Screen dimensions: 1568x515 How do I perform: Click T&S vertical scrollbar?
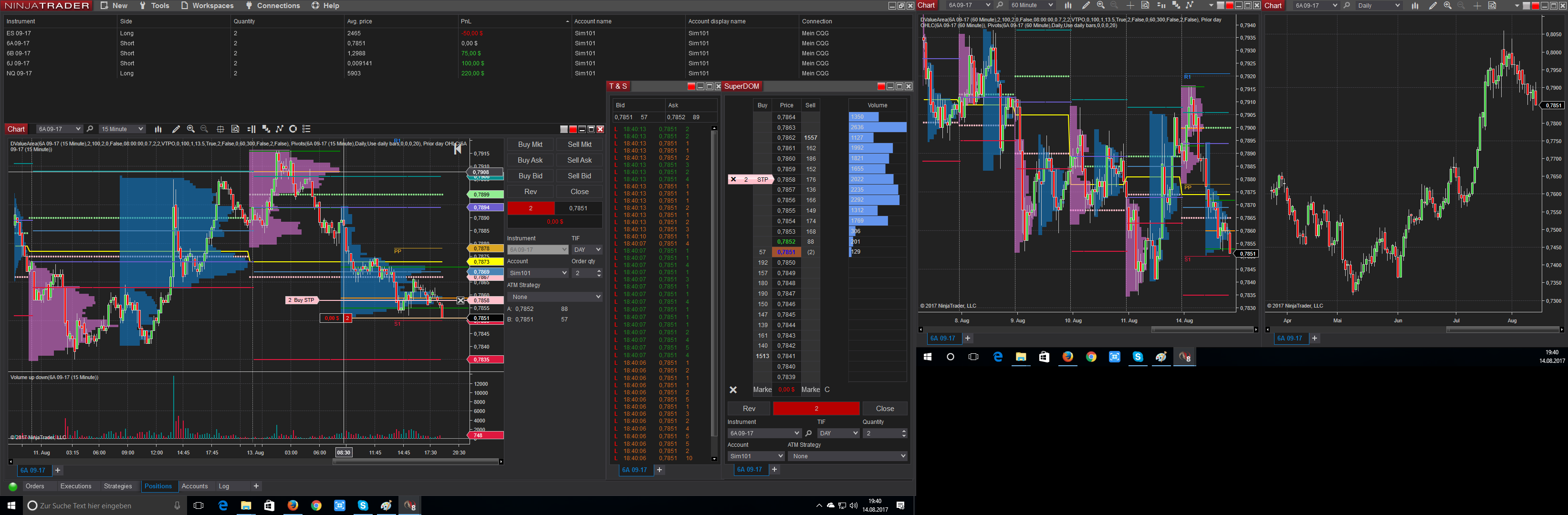[714, 294]
